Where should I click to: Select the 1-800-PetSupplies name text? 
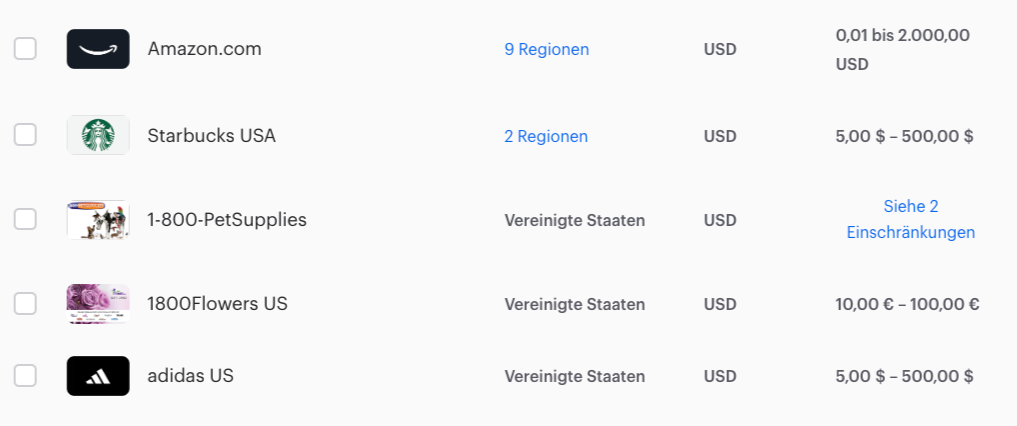coord(227,220)
